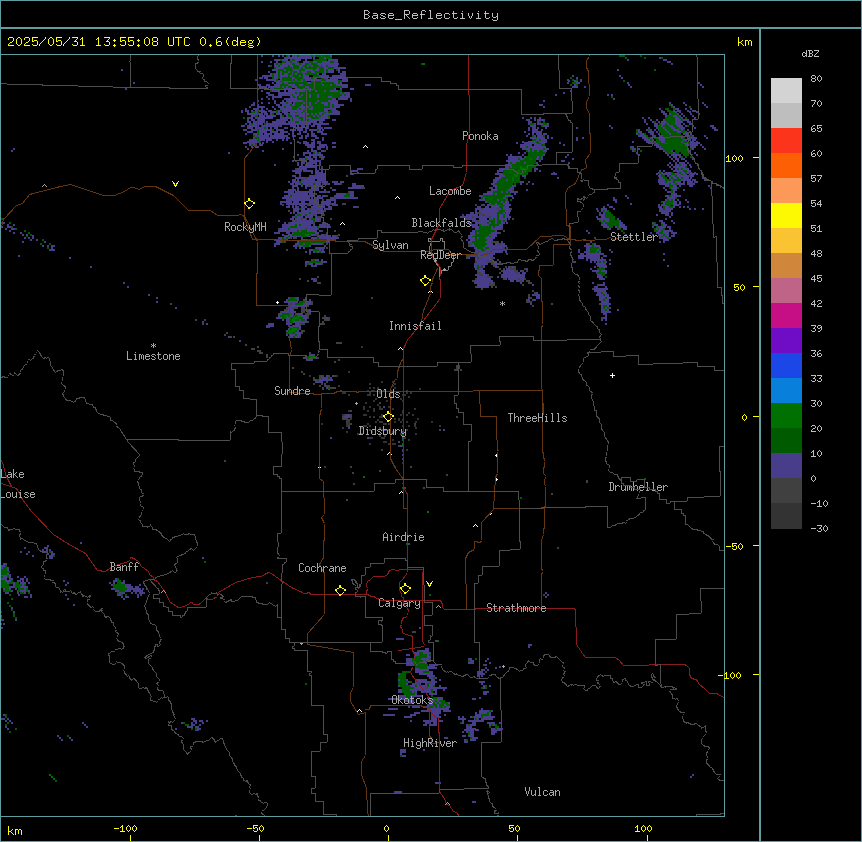Select the lightest gray 70-80 dBZ swatch
This screenshot has width=862, height=842.
tap(786, 91)
